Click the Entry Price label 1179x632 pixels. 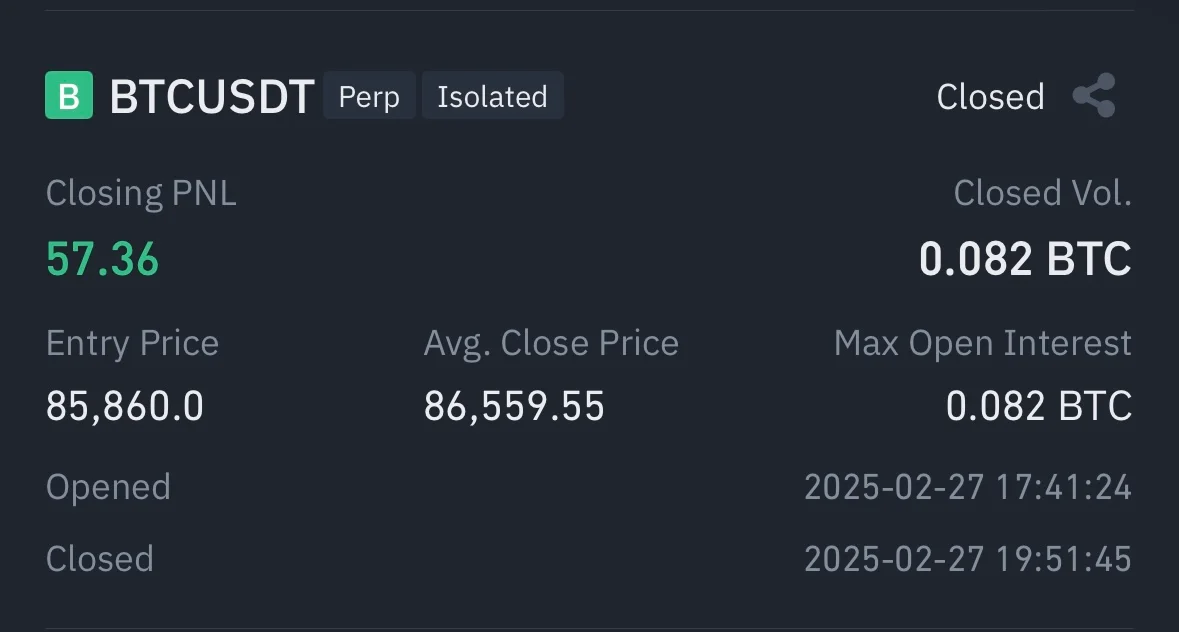[x=132, y=343]
